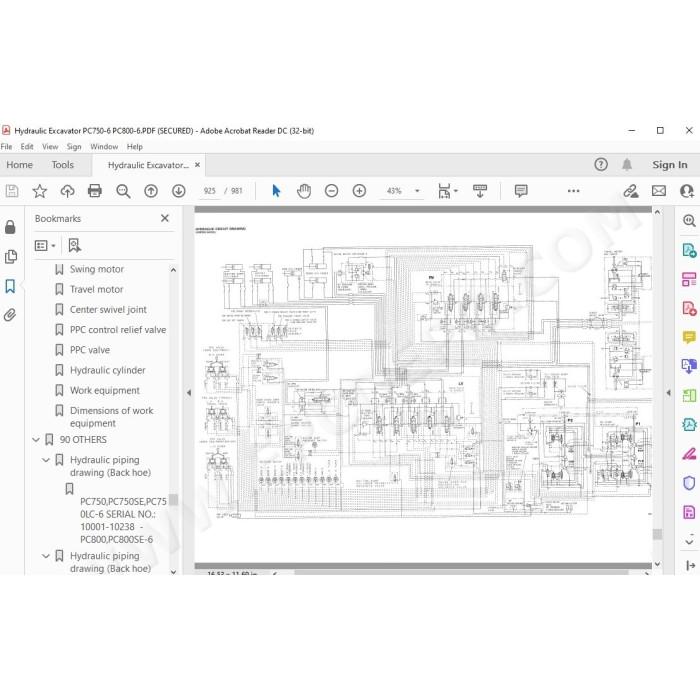Collapse the right tools pane arrow
The image size is (700, 700).
(x=668, y=393)
